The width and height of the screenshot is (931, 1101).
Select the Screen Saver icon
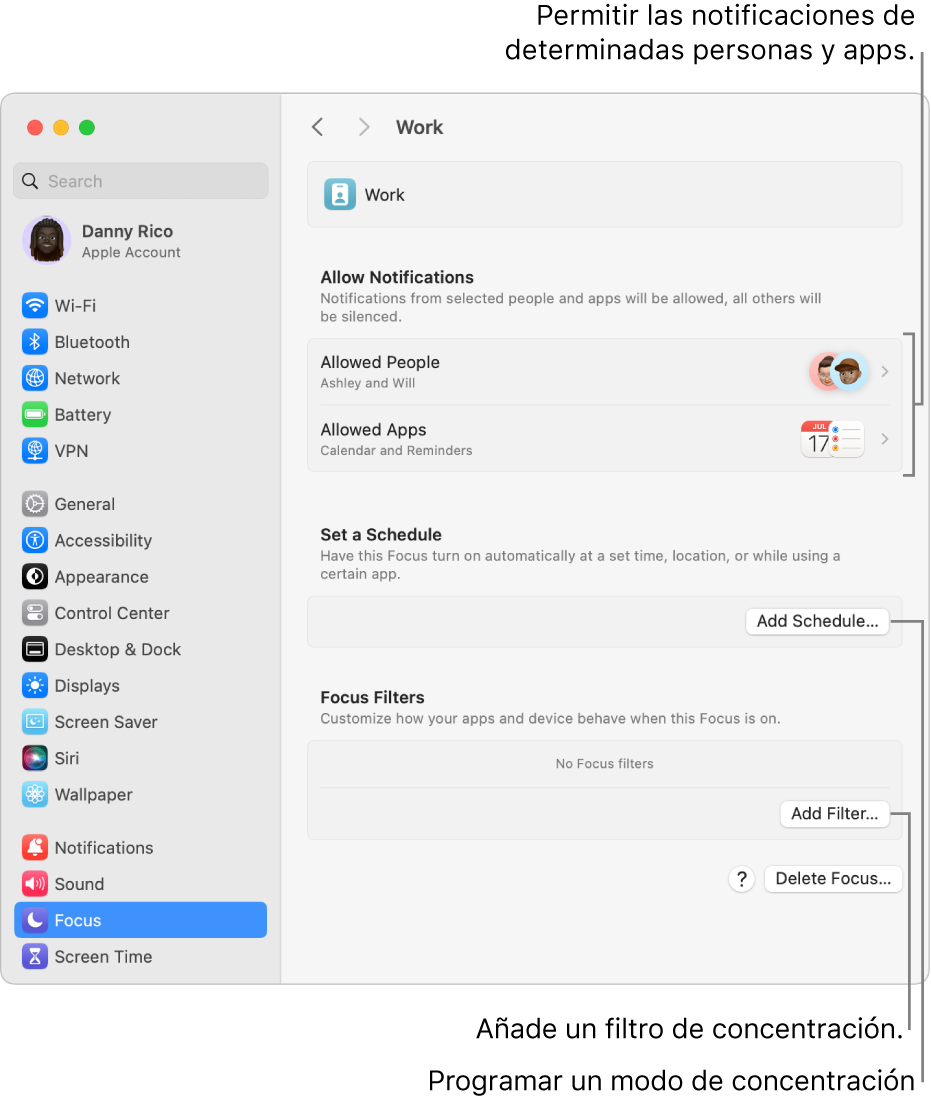(34, 722)
